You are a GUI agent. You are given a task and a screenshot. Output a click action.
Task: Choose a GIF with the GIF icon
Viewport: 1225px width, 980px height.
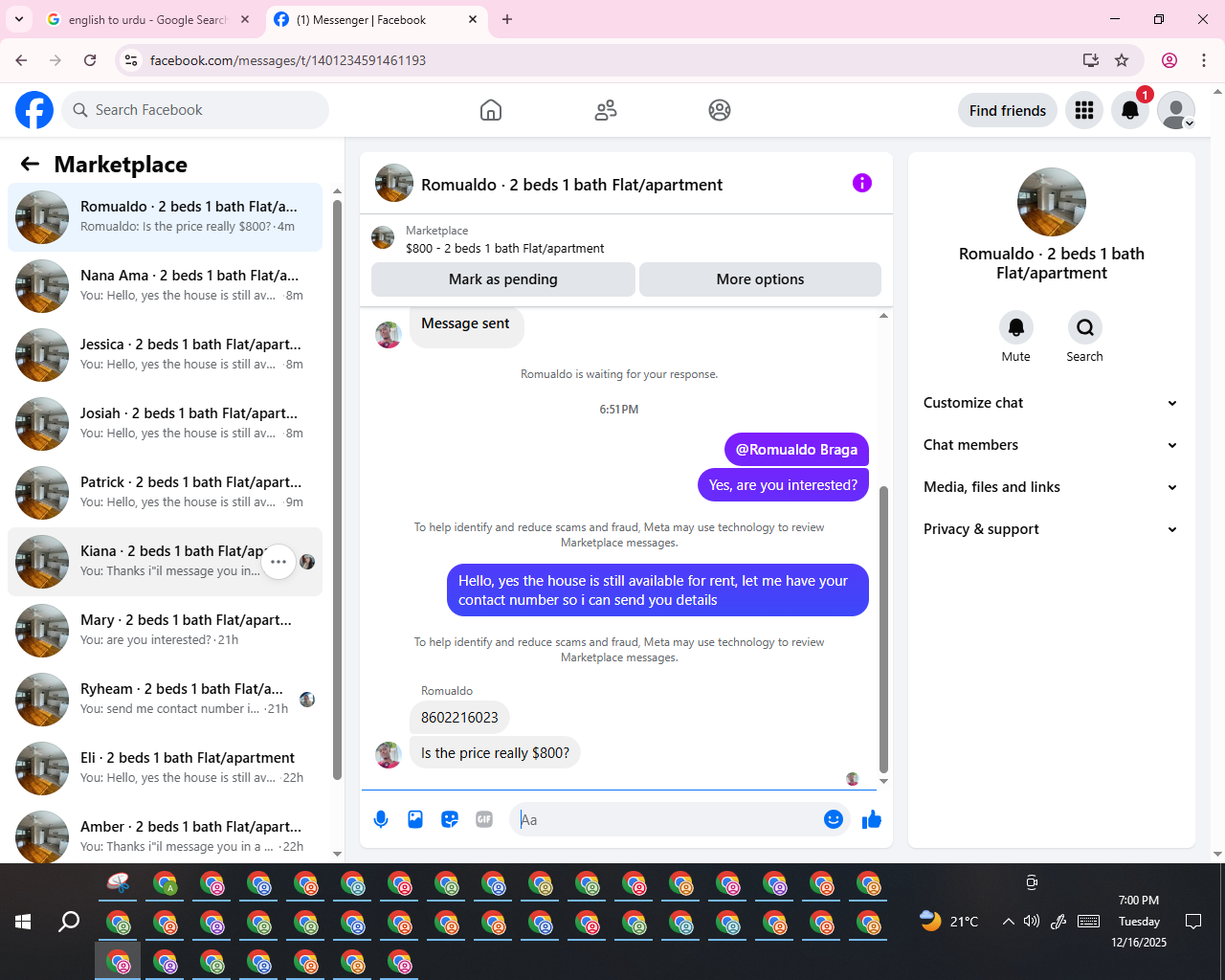point(484,819)
